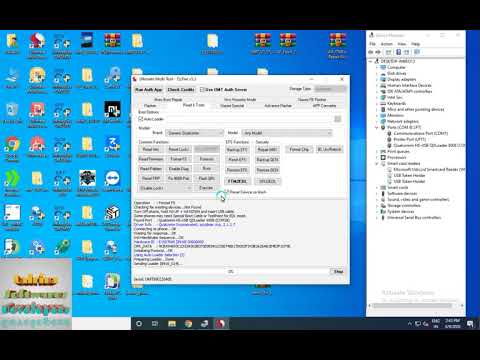Click the Execute button

click(206, 188)
